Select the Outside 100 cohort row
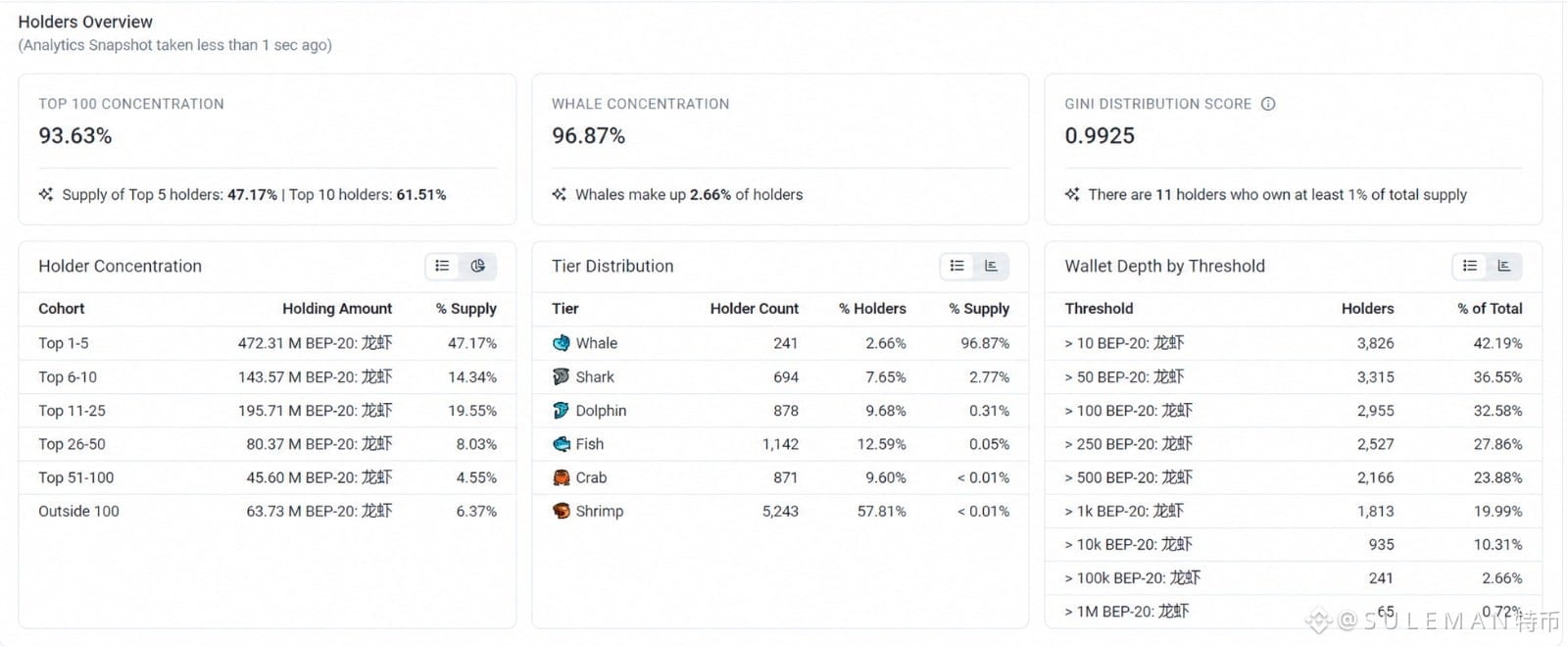This screenshot has width=1568, height=646. coord(268,511)
